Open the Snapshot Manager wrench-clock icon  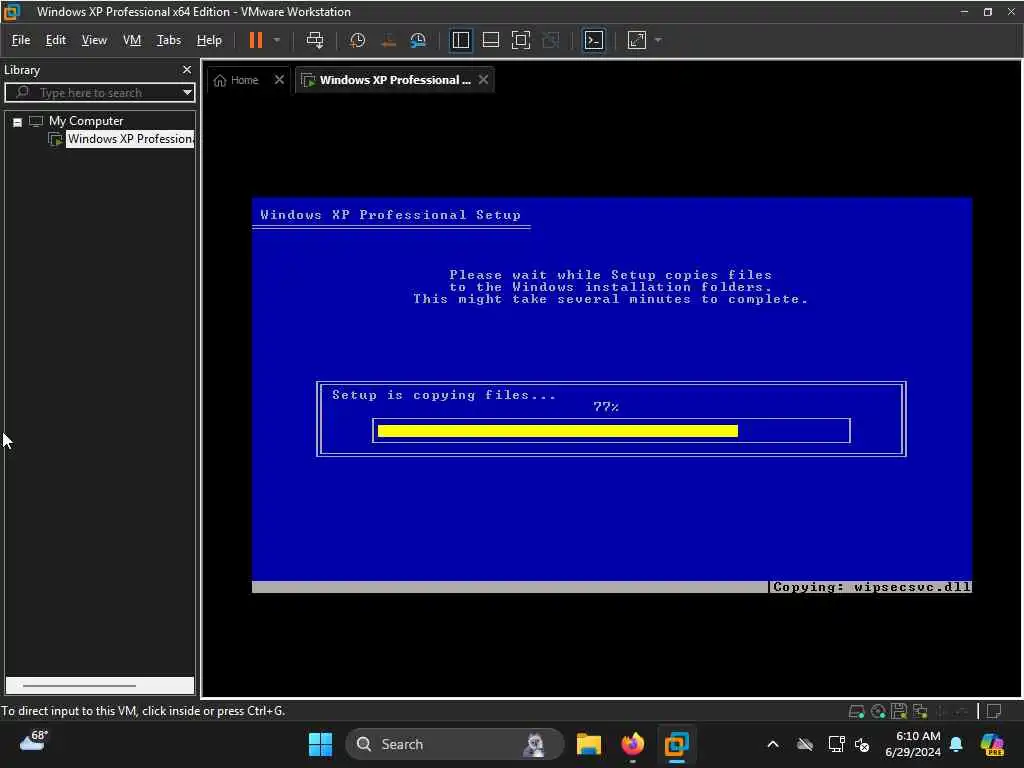tap(418, 40)
